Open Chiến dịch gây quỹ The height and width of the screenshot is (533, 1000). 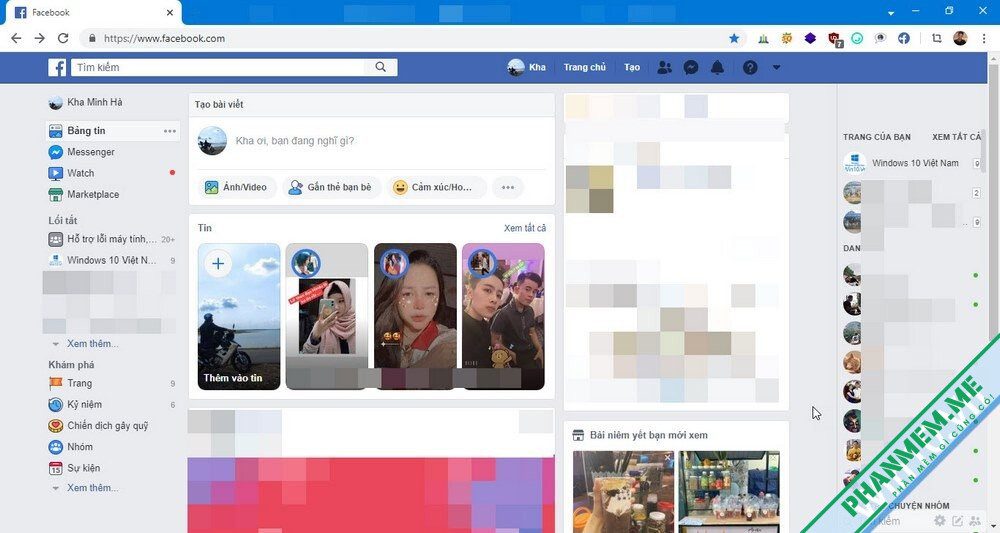click(98, 425)
